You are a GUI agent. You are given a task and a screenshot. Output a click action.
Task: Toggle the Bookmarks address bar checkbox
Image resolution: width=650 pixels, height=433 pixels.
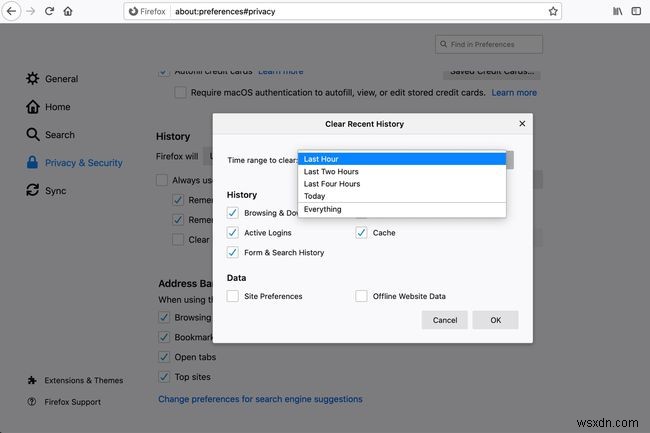pyautogui.click(x=164, y=337)
